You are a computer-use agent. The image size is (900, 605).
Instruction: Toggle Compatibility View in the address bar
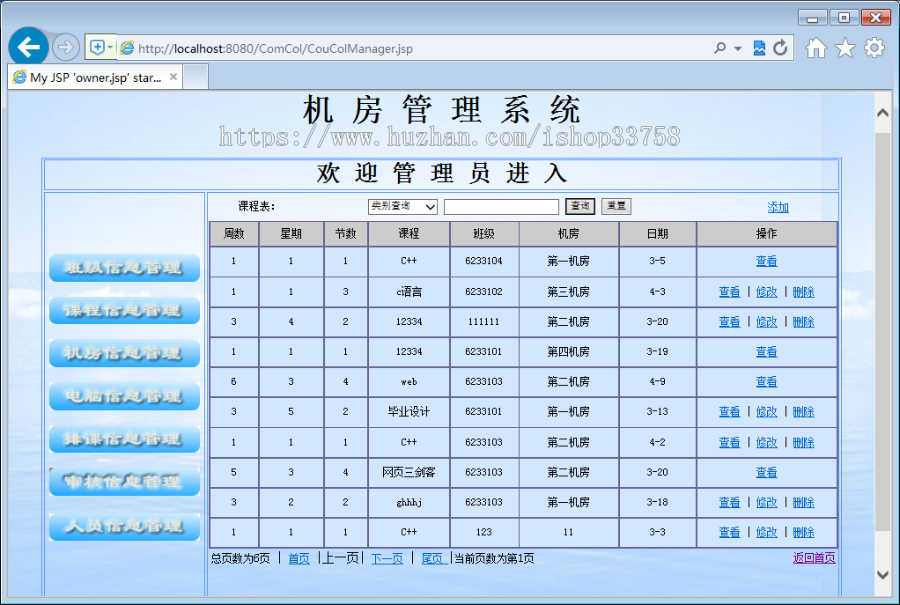pyautogui.click(x=760, y=47)
